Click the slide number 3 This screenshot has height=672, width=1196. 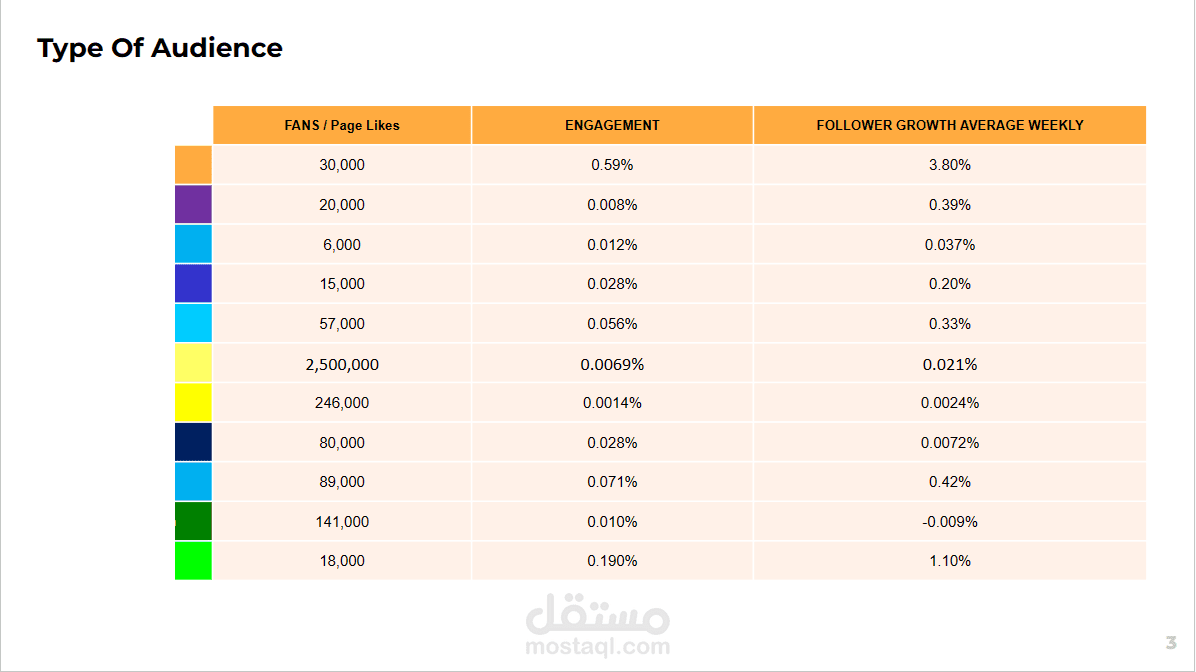1171,642
